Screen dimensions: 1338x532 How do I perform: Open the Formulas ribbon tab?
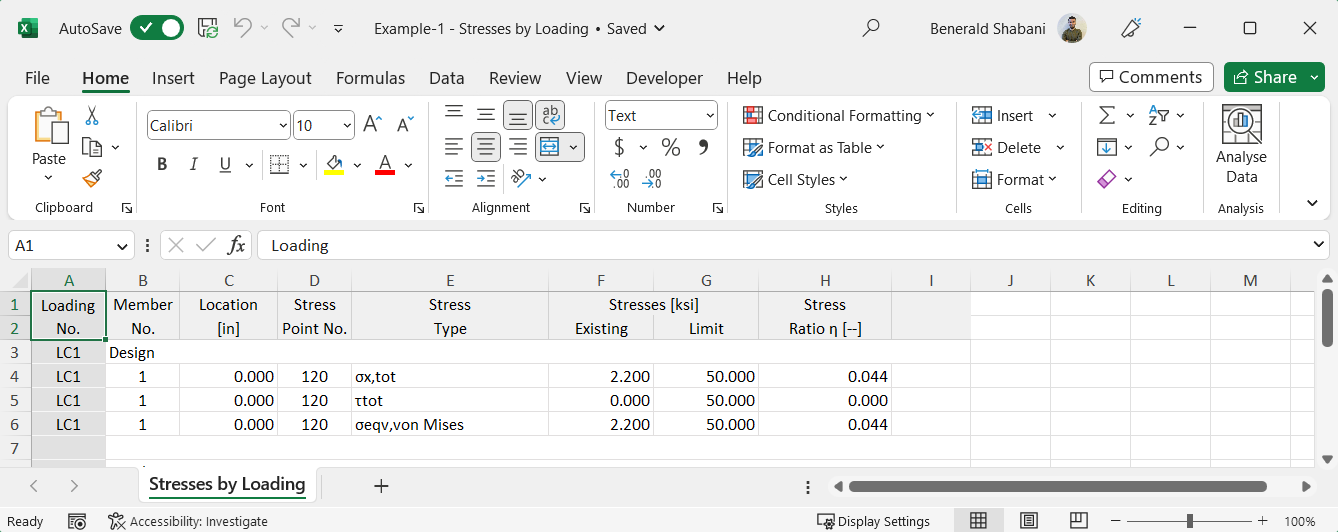point(370,78)
